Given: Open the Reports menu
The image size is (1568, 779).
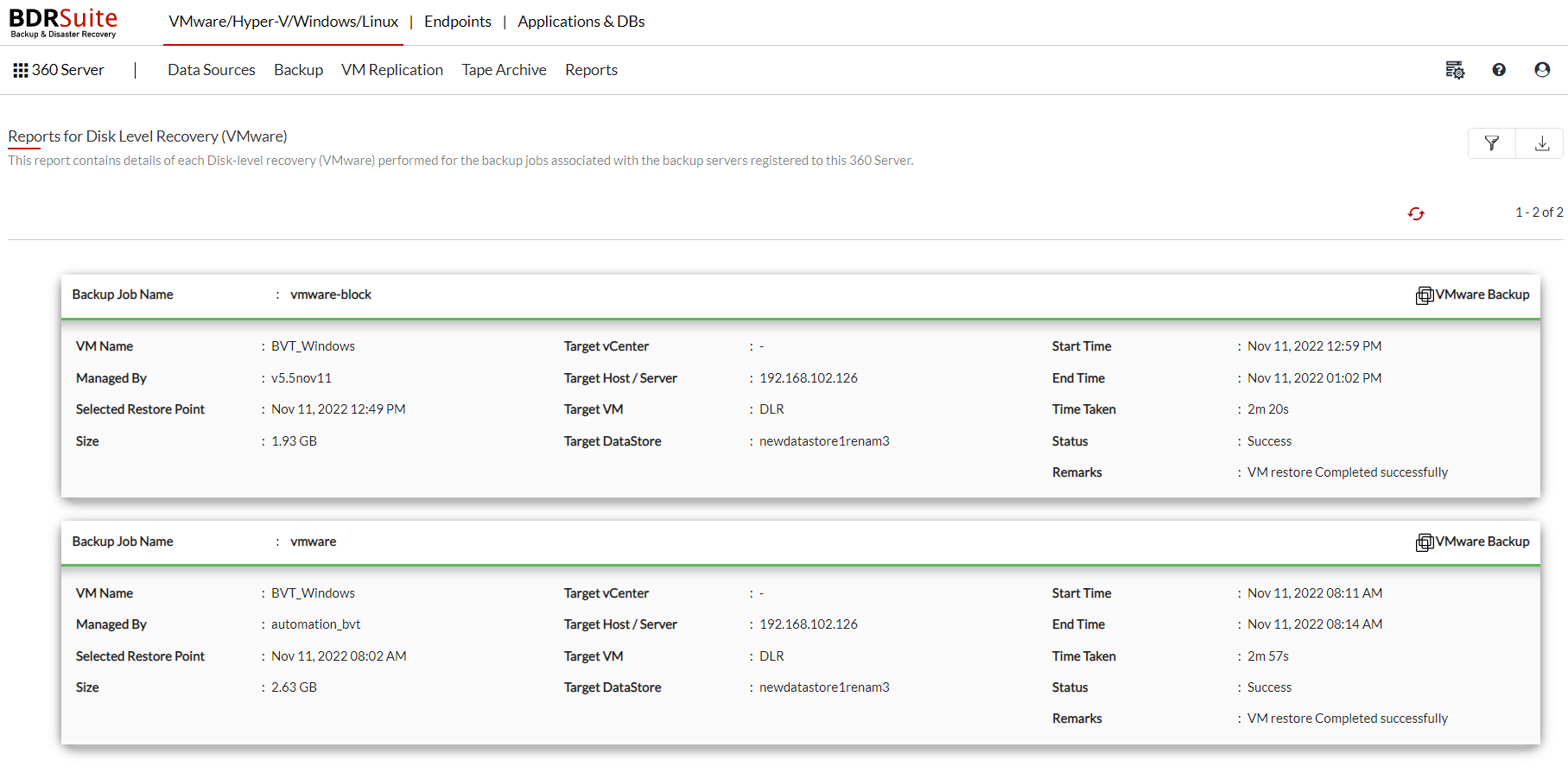Looking at the screenshot, I should (x=591, y=70).
